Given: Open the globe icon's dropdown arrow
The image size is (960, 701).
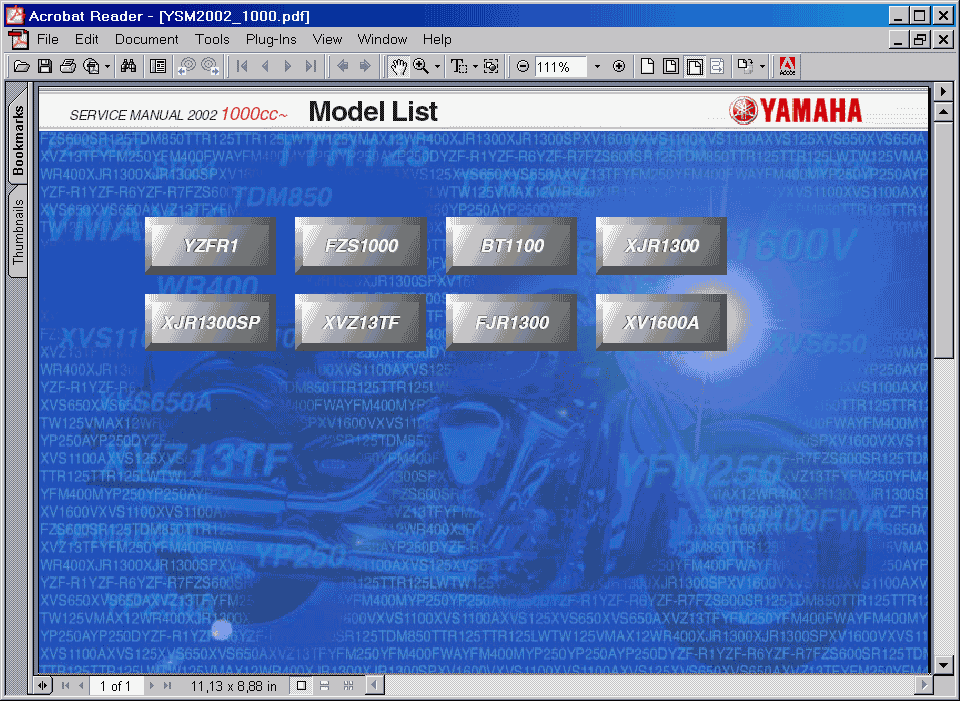Looking at the screenshot, I should 107,66.
